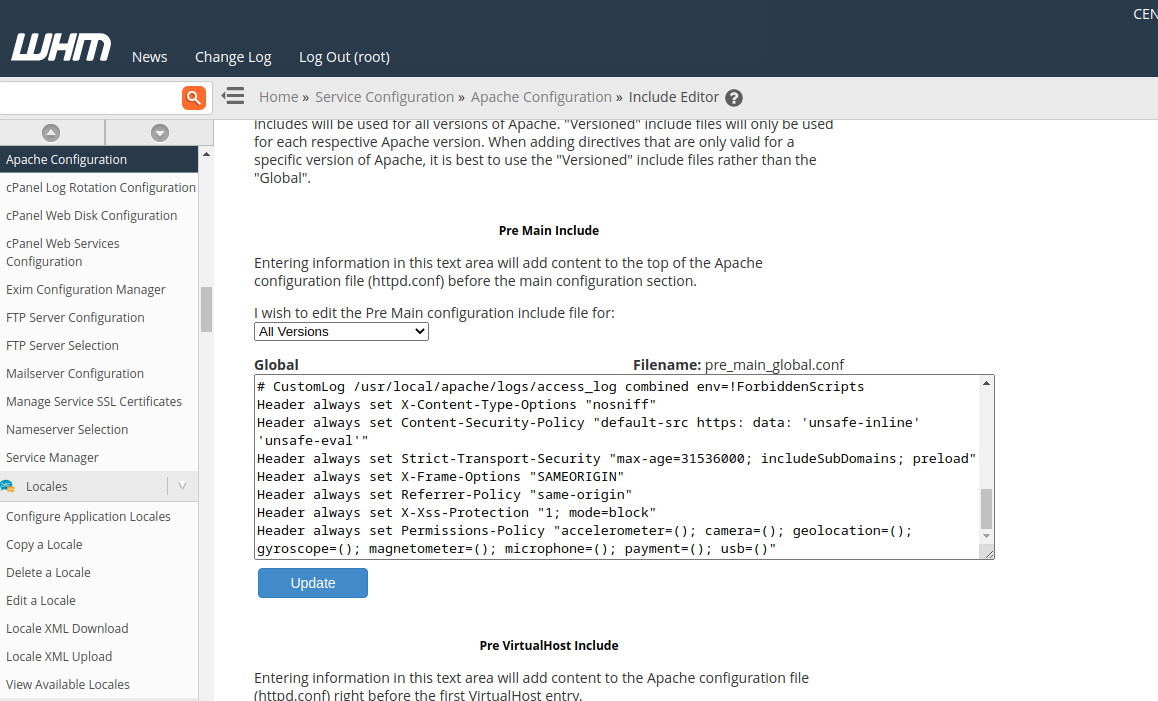This screenshot has height=701, width=1158.
Task: Open help via the question mark icon
Action: (734, 98)
